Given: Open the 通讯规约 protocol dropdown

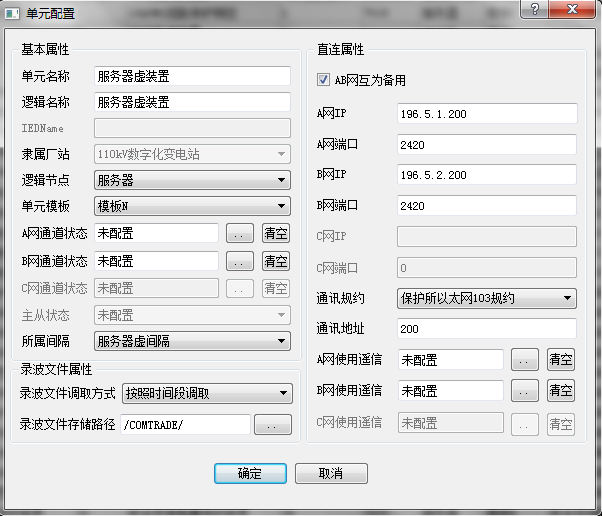Looking at the screenshot, I should [486, 298].
